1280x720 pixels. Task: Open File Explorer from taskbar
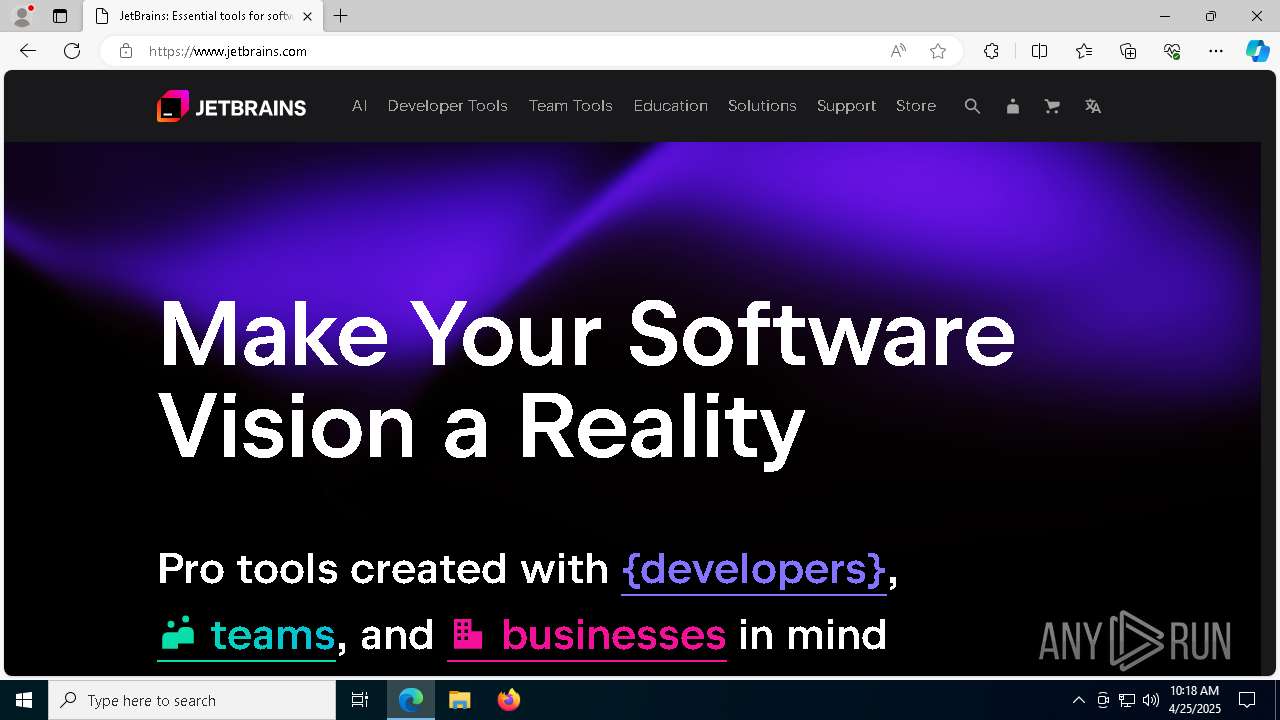[459, 700]
